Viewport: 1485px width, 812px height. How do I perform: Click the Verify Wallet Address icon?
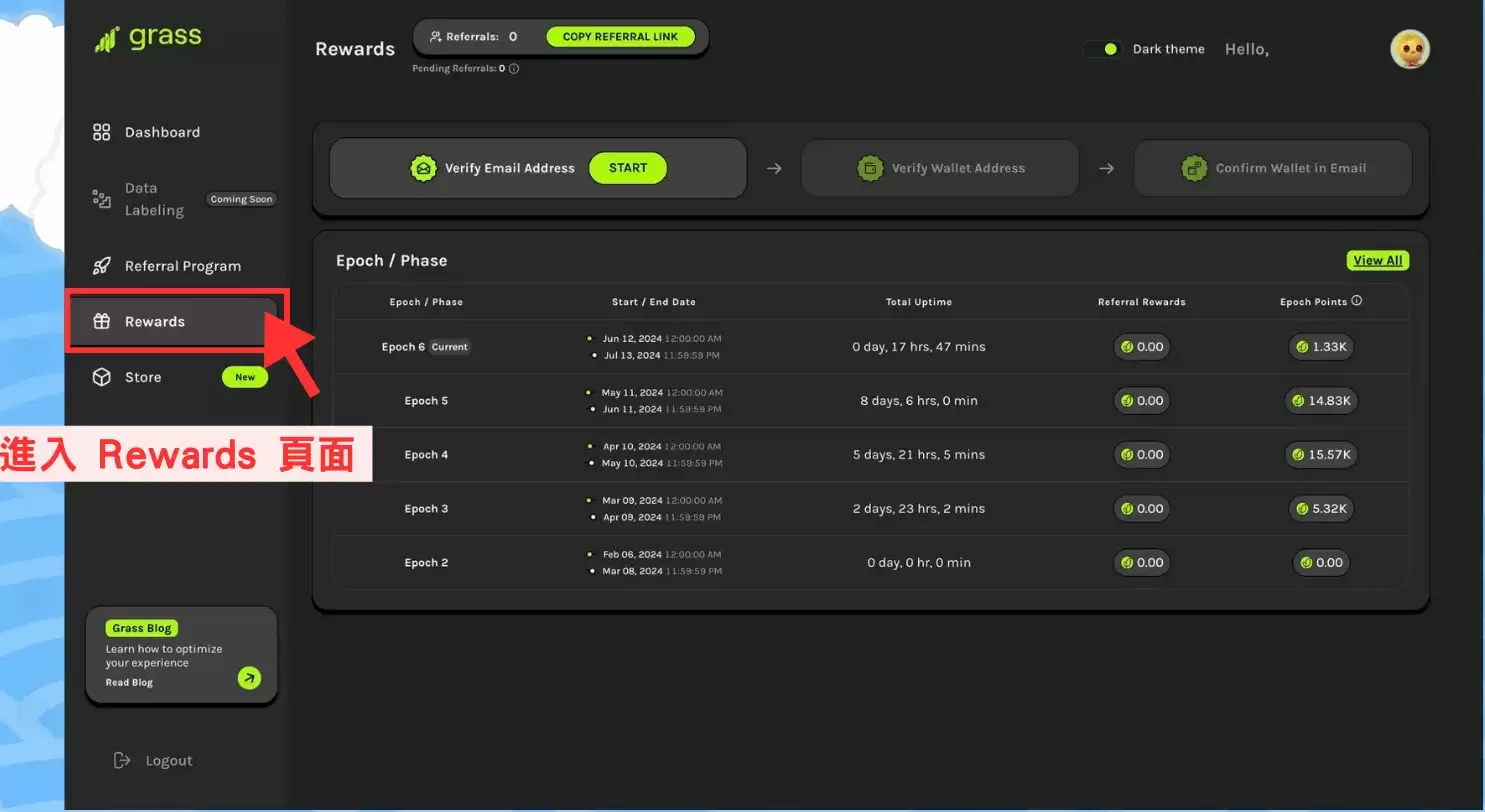(x=871, y=168)
